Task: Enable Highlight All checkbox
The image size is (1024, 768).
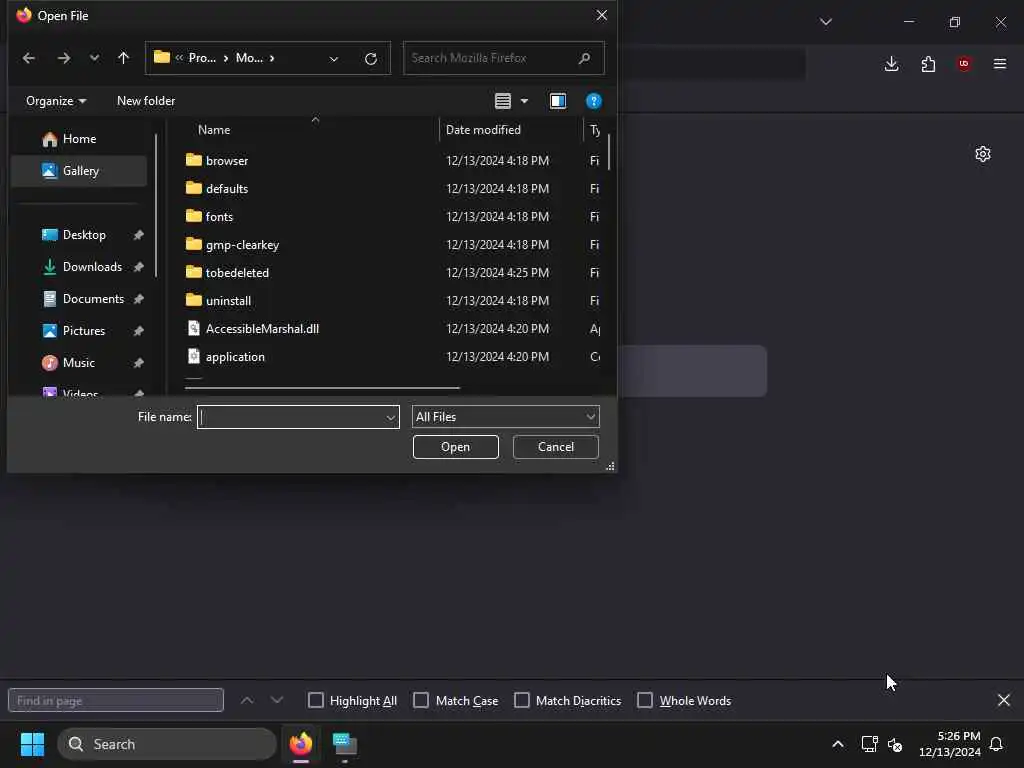Action: coord(315,700)
